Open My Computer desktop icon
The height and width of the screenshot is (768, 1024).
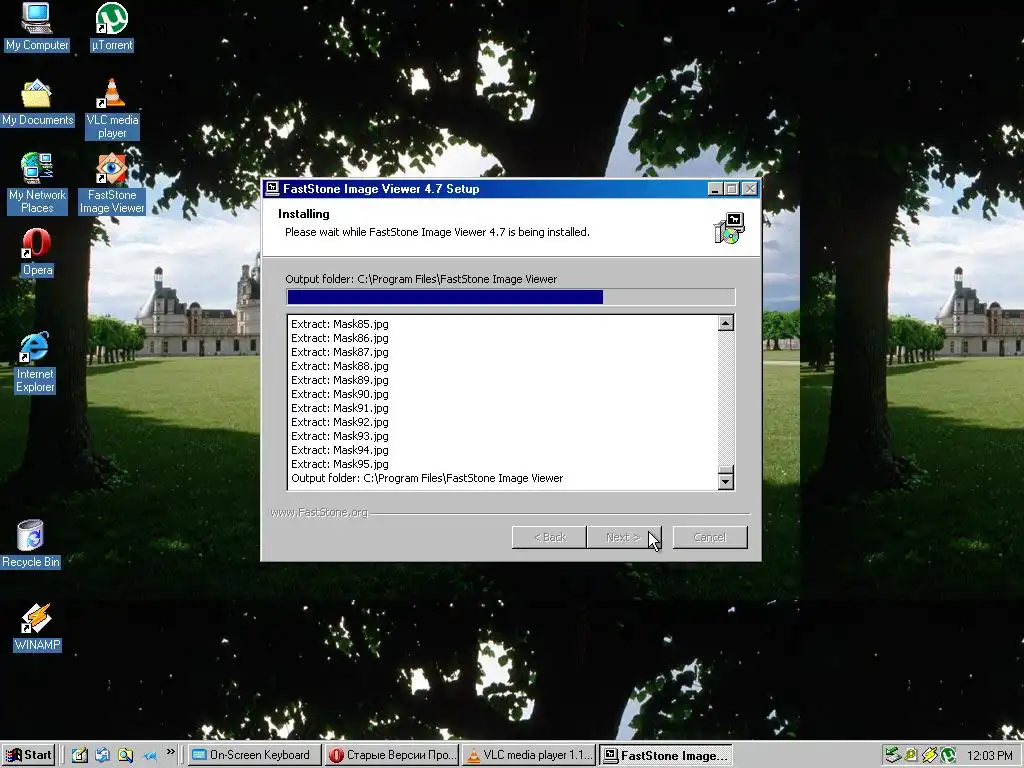[x=37, y=27]
